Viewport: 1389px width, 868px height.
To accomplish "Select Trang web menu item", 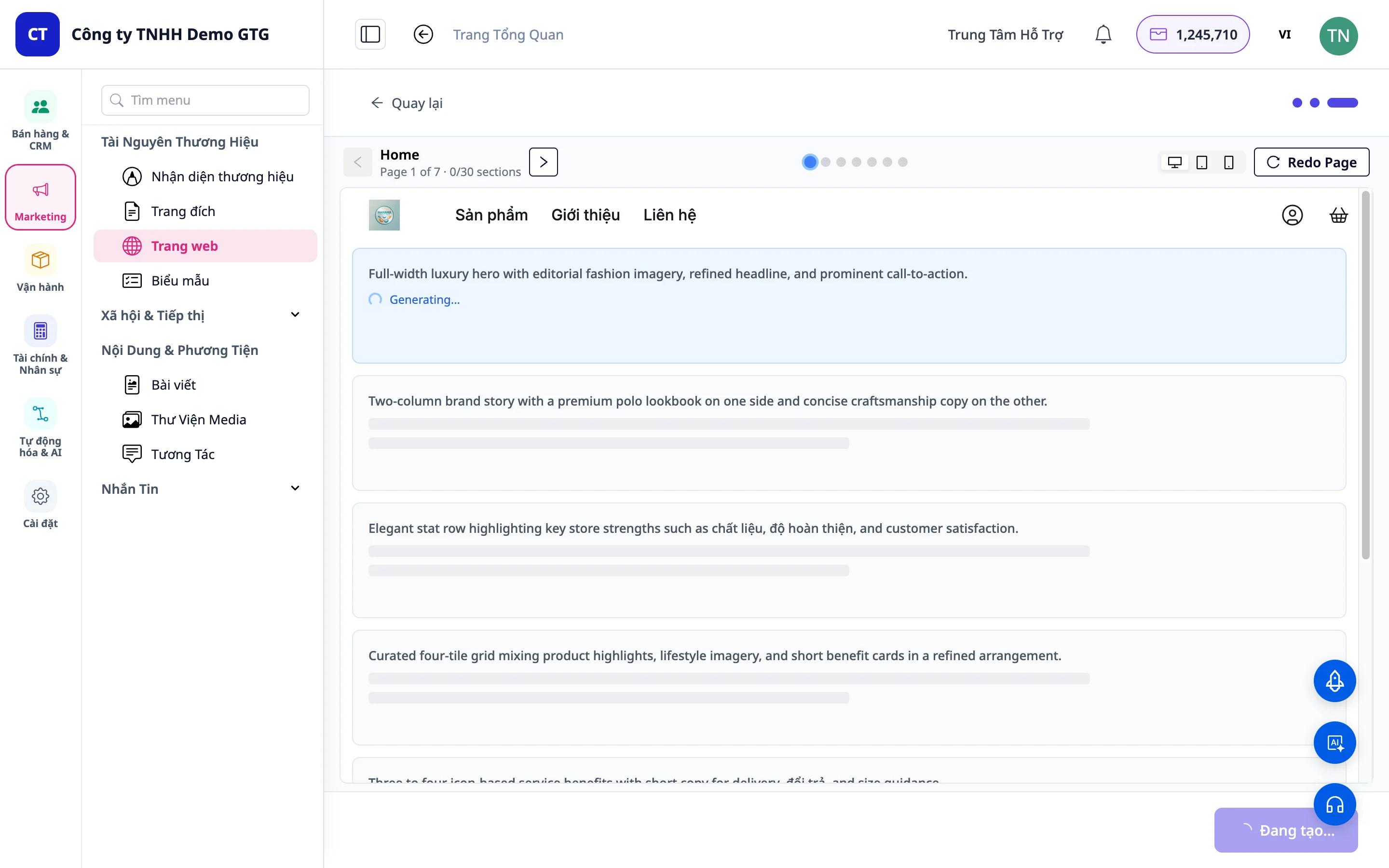I will (x=205, y=246).
